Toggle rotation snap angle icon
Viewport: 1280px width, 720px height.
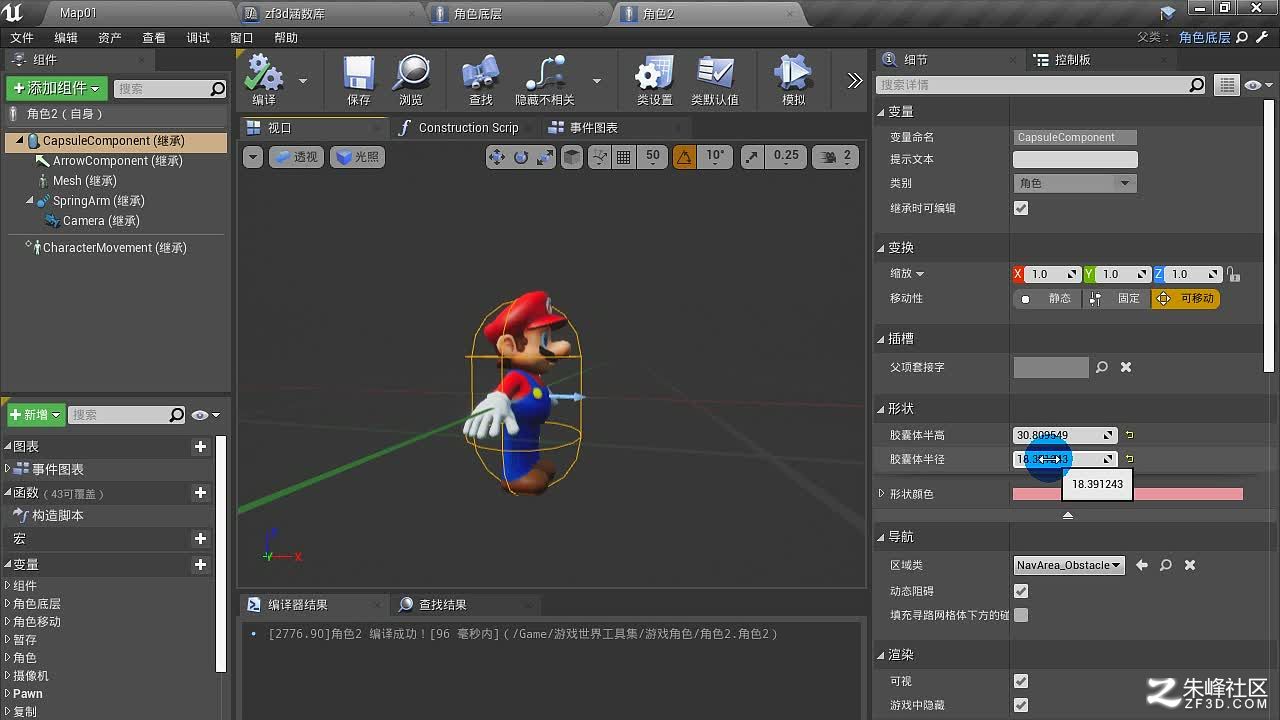point(684,157)
